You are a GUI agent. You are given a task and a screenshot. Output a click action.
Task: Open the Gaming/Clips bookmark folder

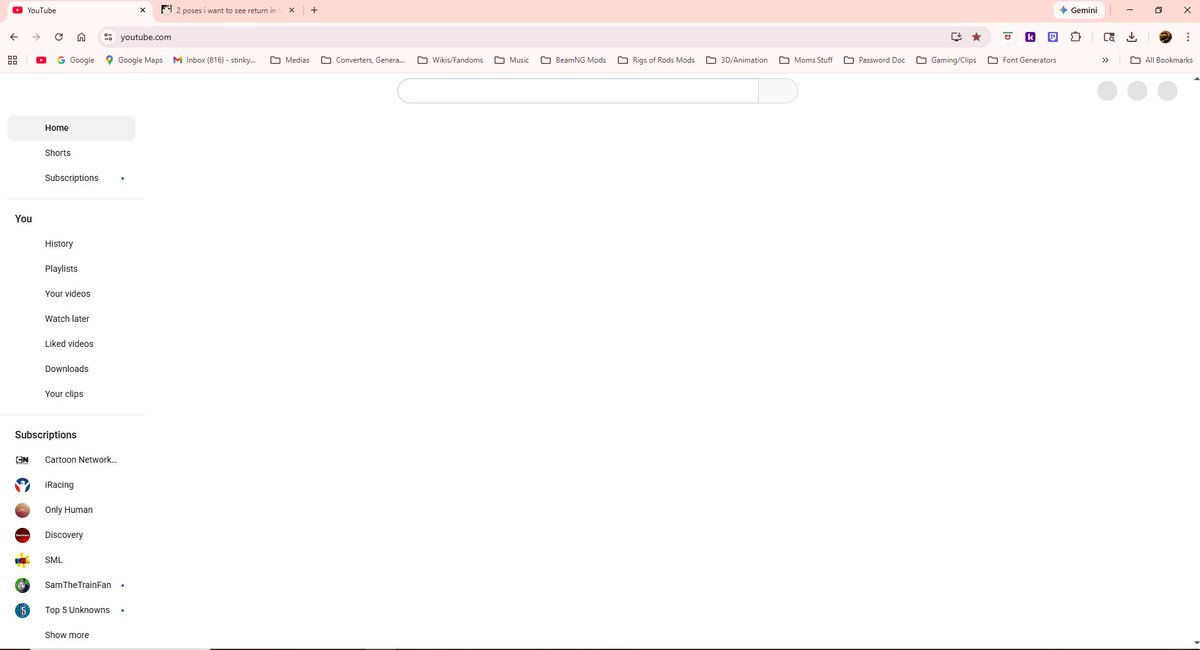click(946, 60)
